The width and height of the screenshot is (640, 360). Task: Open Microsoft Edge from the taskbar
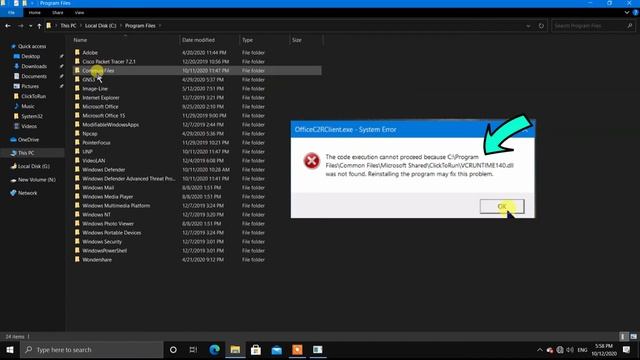[x=214, y=350]
